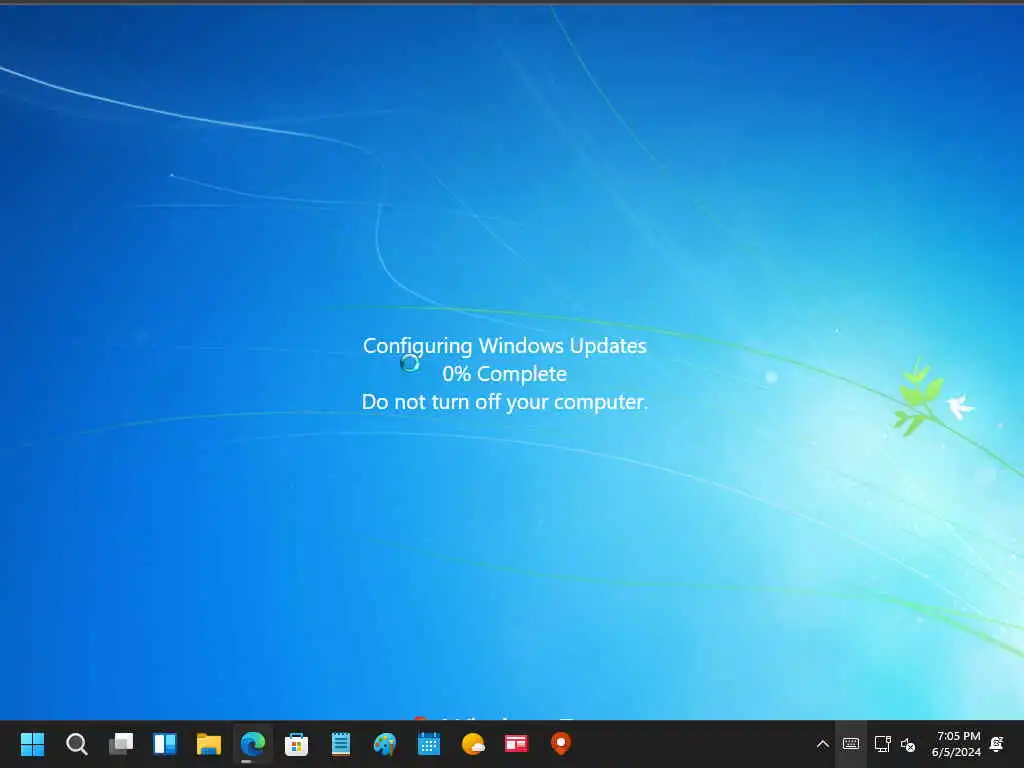Launch File Explorer from taskbar
The image size is (1024, 768).
(209, 744)
